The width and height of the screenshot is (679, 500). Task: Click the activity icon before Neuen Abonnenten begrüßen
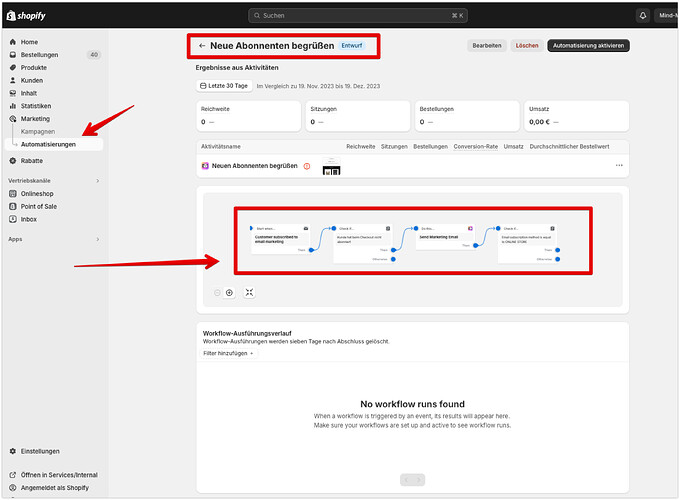click(x=205, y=166)
